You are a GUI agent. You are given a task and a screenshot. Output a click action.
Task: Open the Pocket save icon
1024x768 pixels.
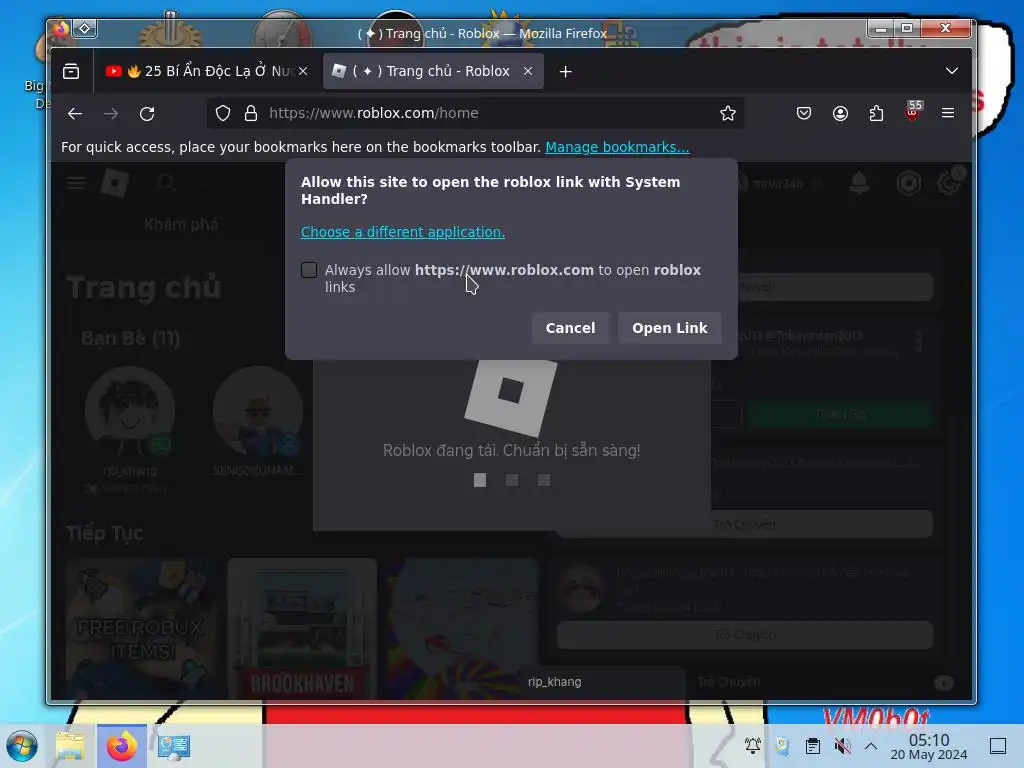(x=804, y=113)
